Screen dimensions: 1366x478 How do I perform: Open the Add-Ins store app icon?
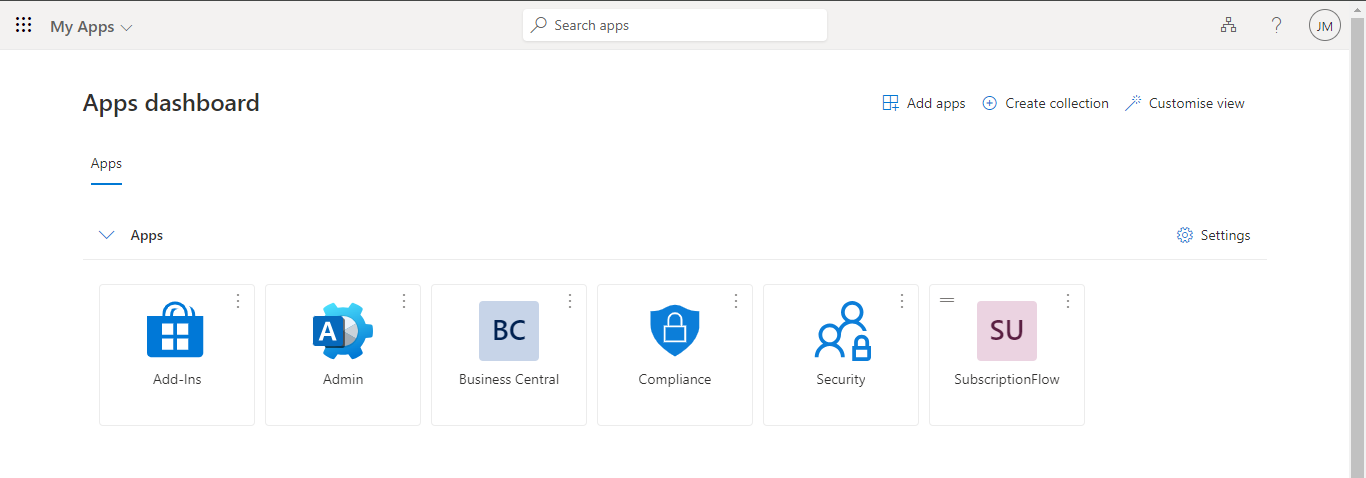[175, 330]
